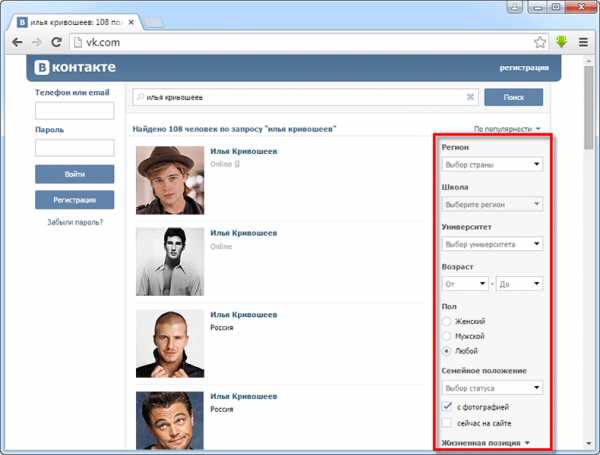Expand the Жизненная позиция section
The width and height of the screenshot is (600, 455).
[486, 443]
